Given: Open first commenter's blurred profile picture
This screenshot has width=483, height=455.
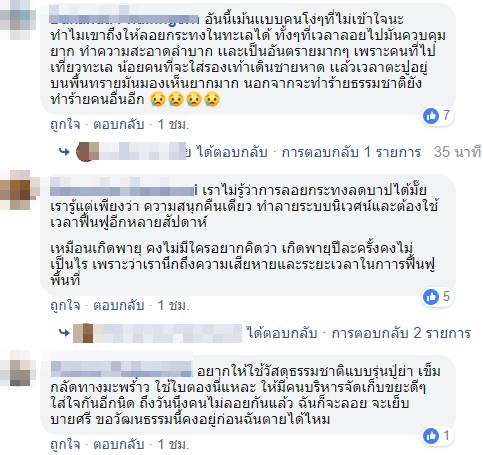Looking at the screenshot, I should pos(18,20).
